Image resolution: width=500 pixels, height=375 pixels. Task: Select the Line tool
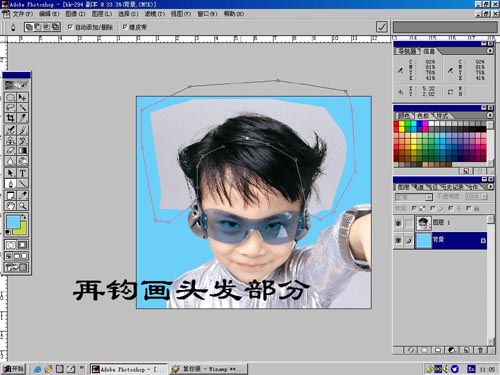tap(22, 183)
